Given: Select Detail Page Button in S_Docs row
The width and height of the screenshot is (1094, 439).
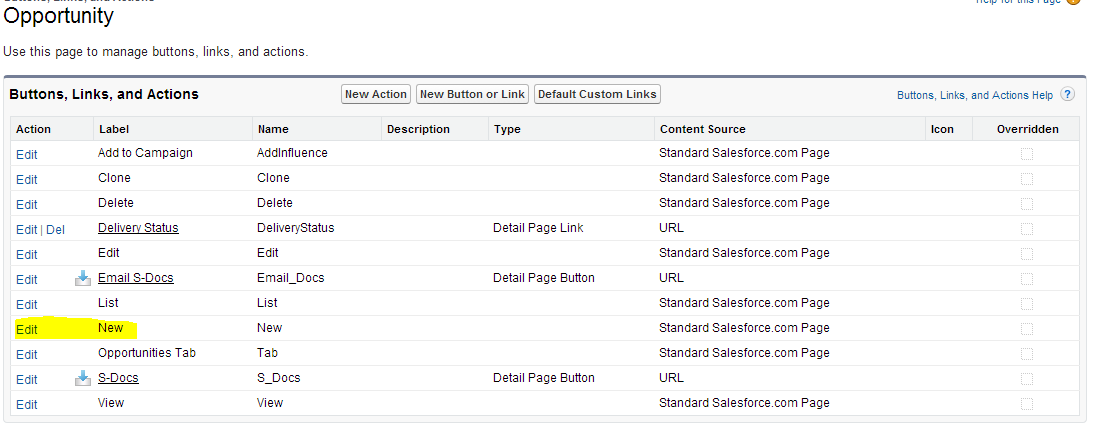Looking at the screenshot, I should 544,378.
